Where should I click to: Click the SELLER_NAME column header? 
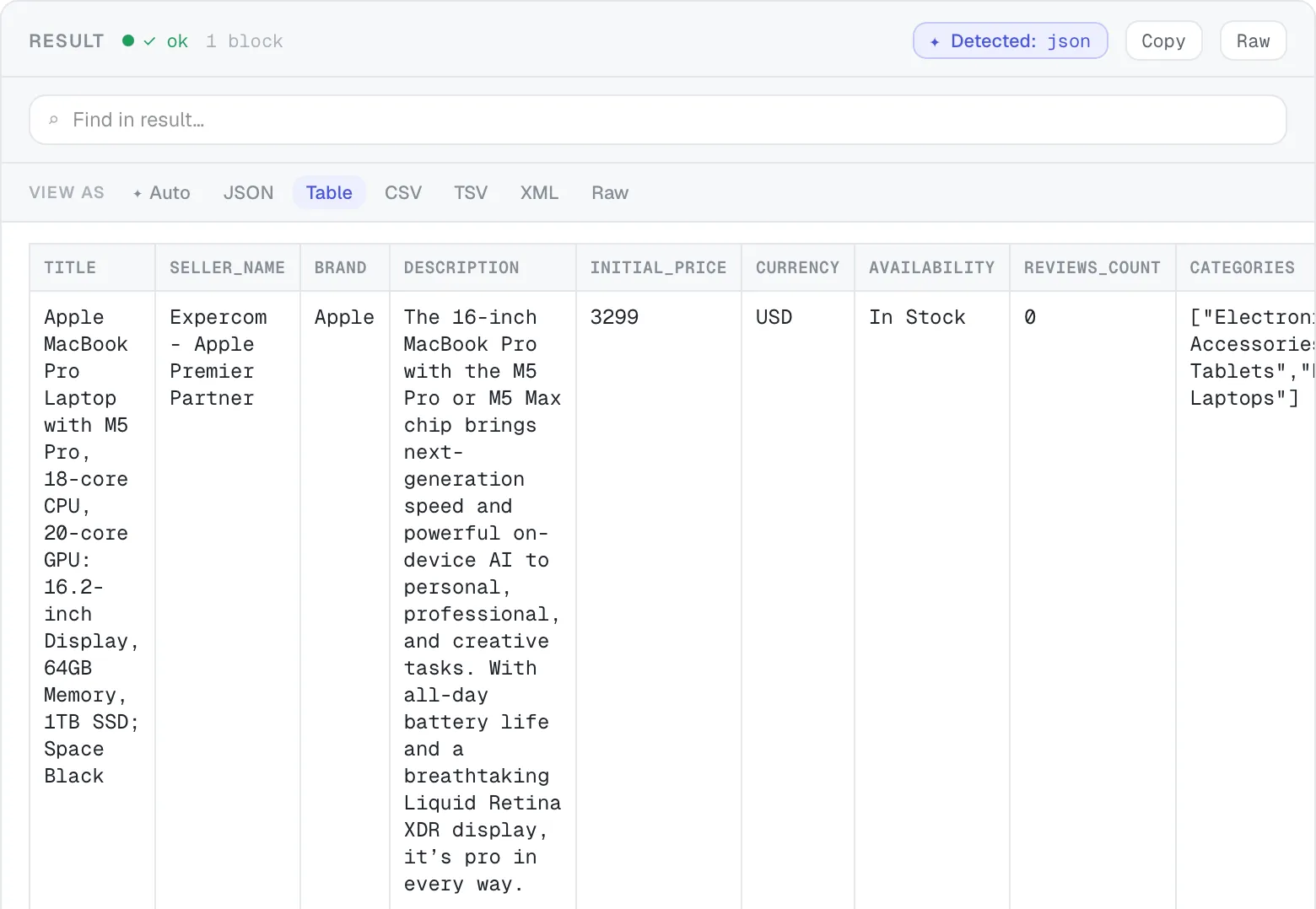228,267
